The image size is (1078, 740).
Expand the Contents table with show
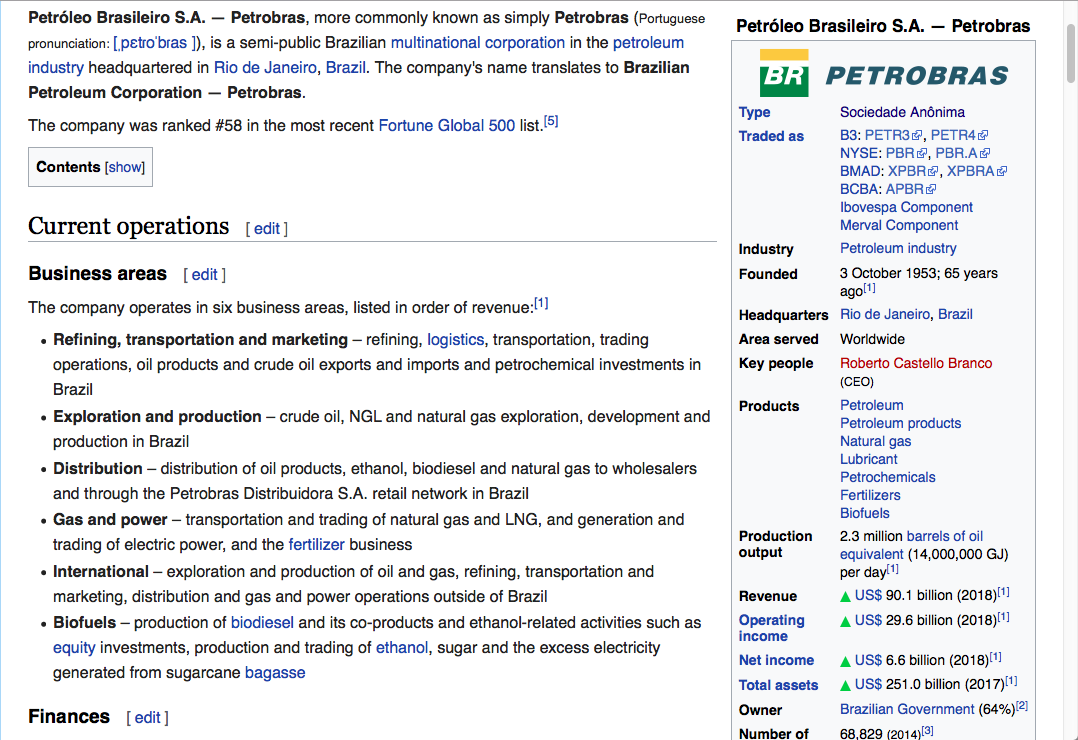(126, 167)
